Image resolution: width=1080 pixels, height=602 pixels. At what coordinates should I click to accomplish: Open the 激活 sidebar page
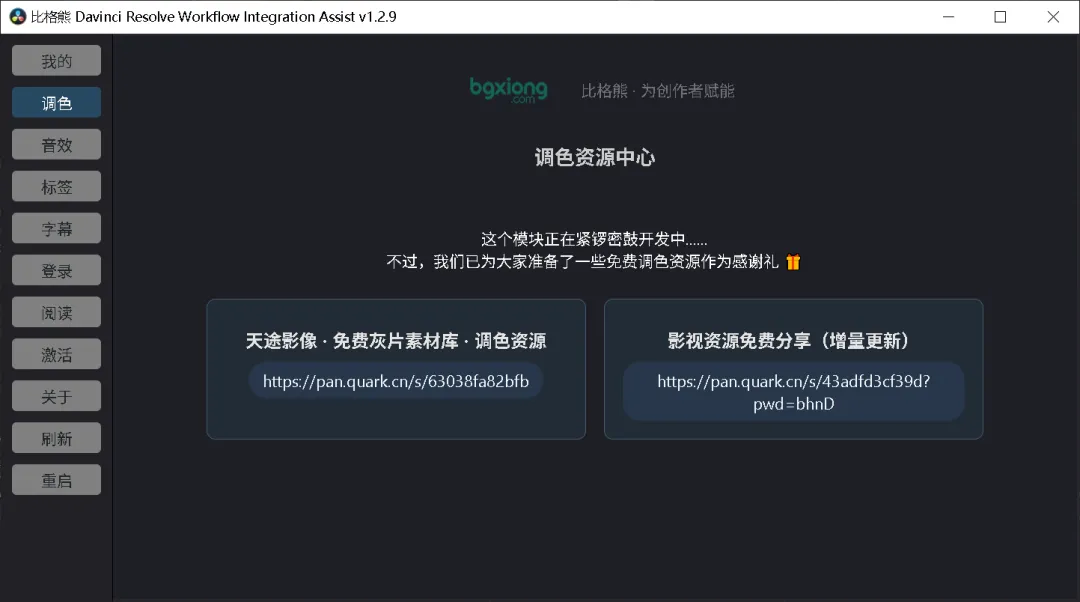point(56,355)
